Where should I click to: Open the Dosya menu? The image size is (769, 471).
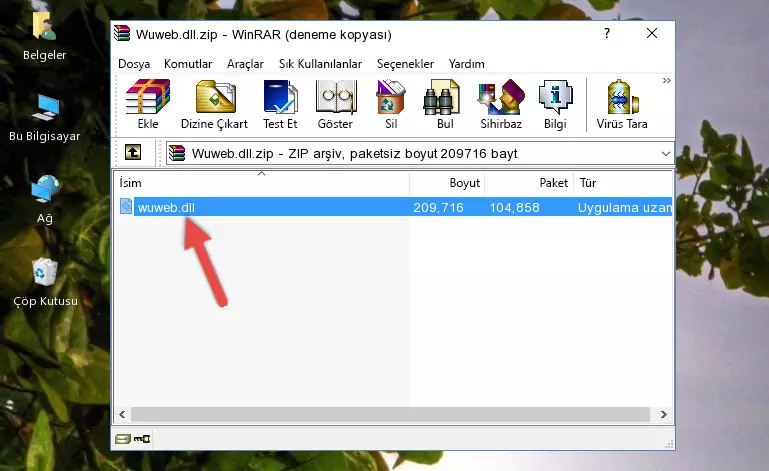coord(134,64)
